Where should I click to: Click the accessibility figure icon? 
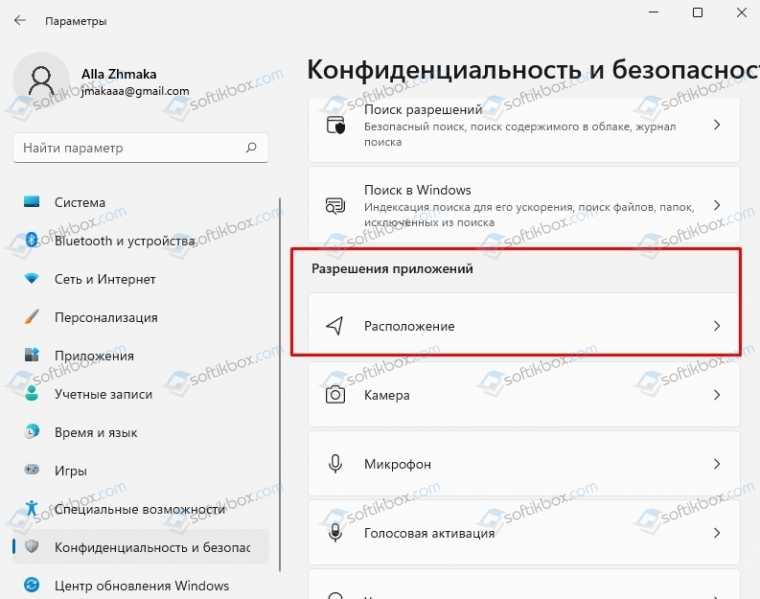[32, 508]
